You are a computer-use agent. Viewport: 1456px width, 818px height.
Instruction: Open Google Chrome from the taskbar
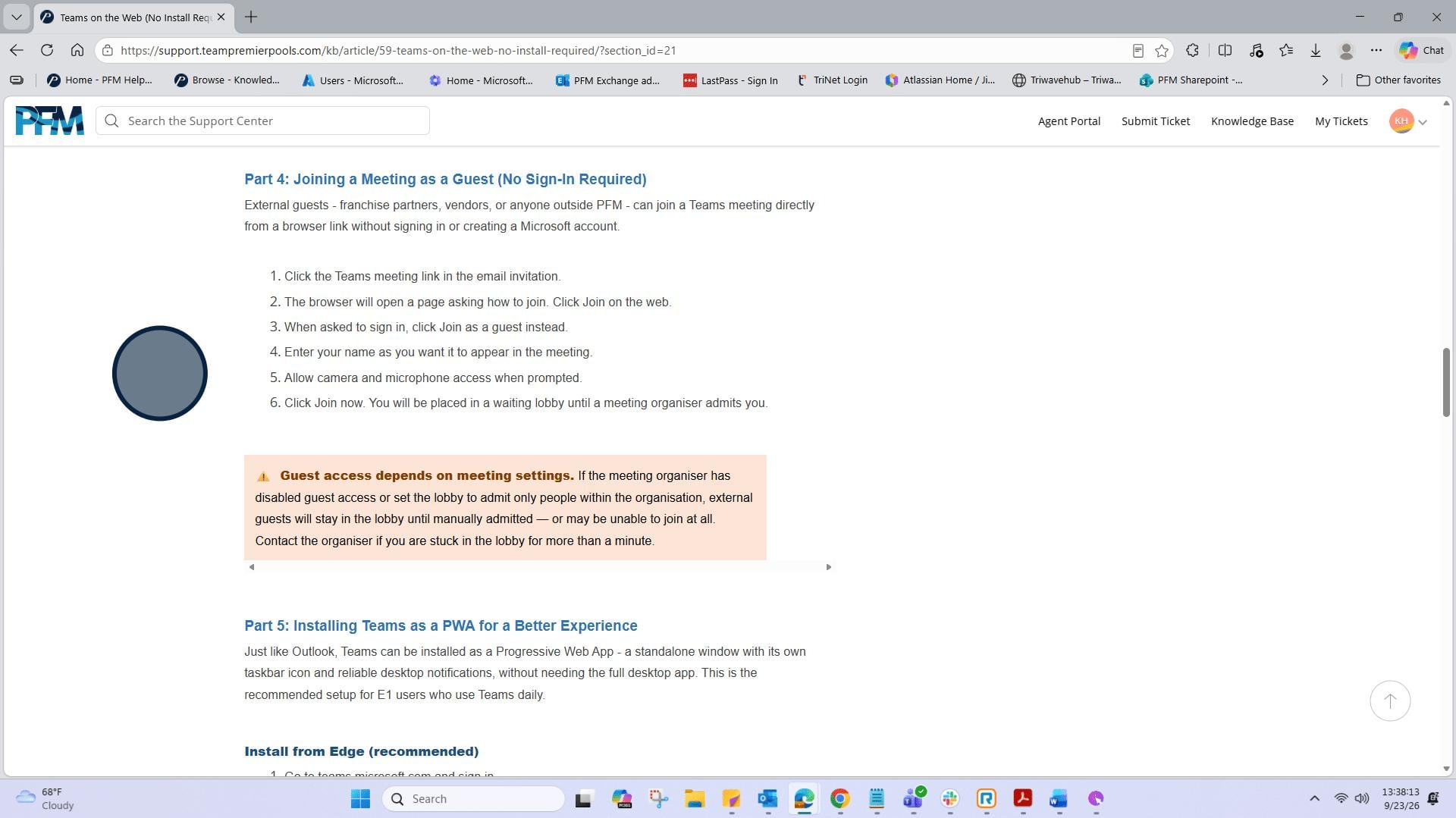tap(839, 798)
